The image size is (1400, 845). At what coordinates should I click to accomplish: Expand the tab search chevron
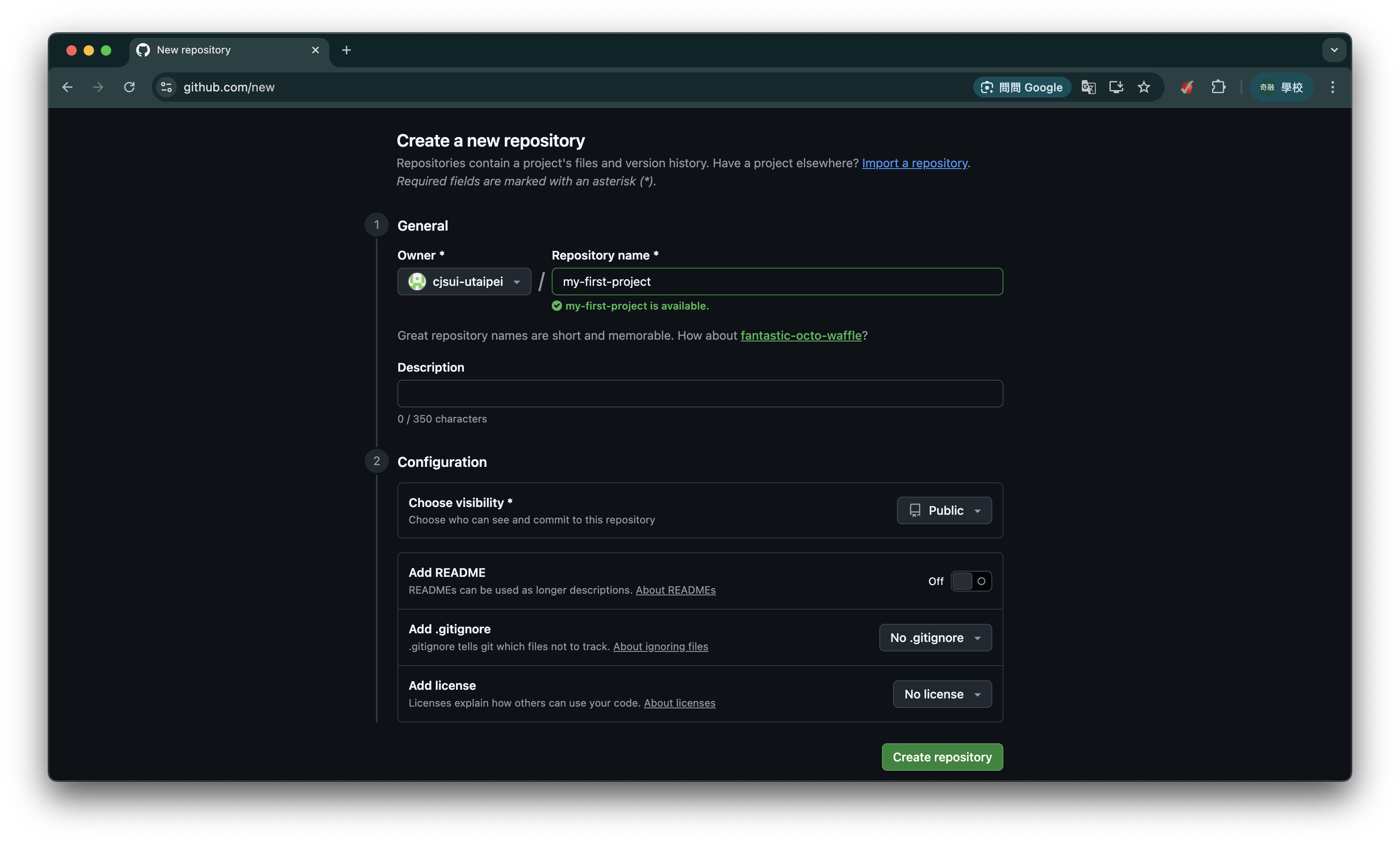coord(1334,50)
